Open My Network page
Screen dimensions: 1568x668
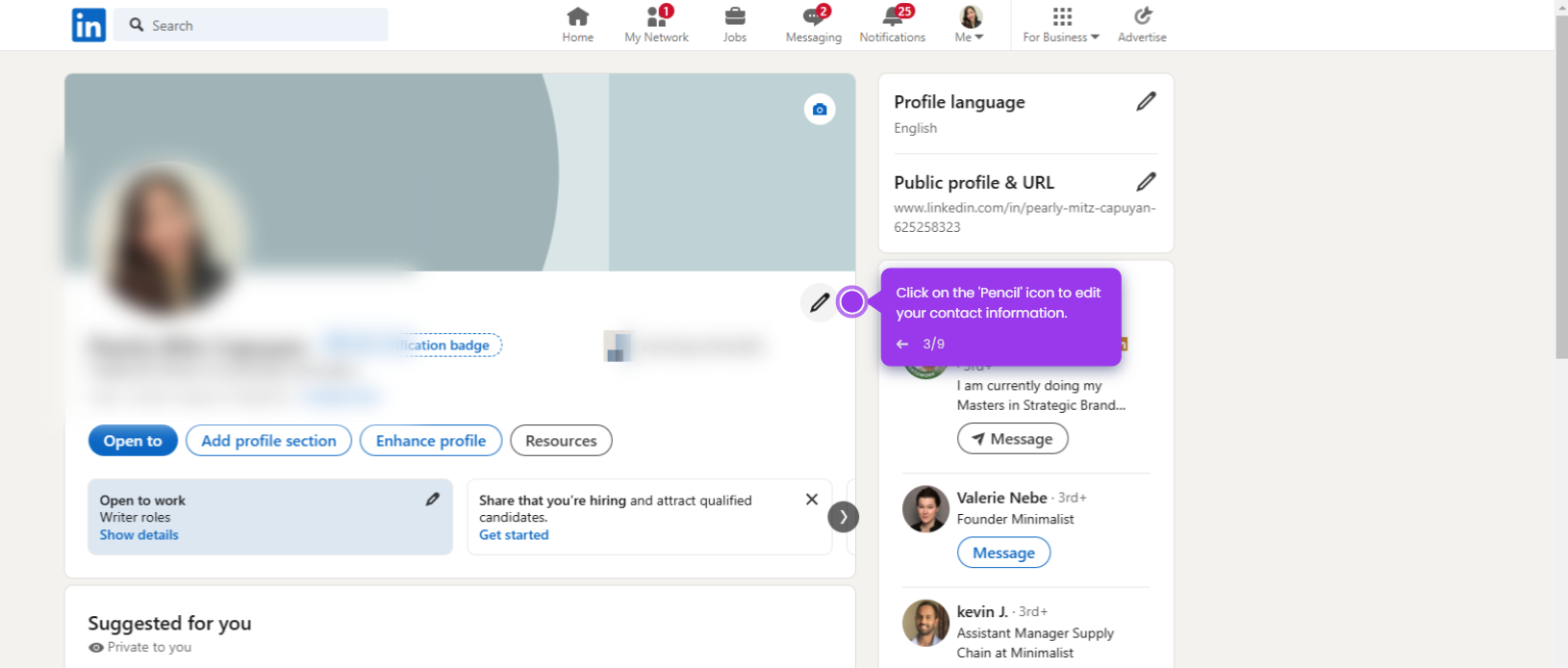(x=656, y=25)
